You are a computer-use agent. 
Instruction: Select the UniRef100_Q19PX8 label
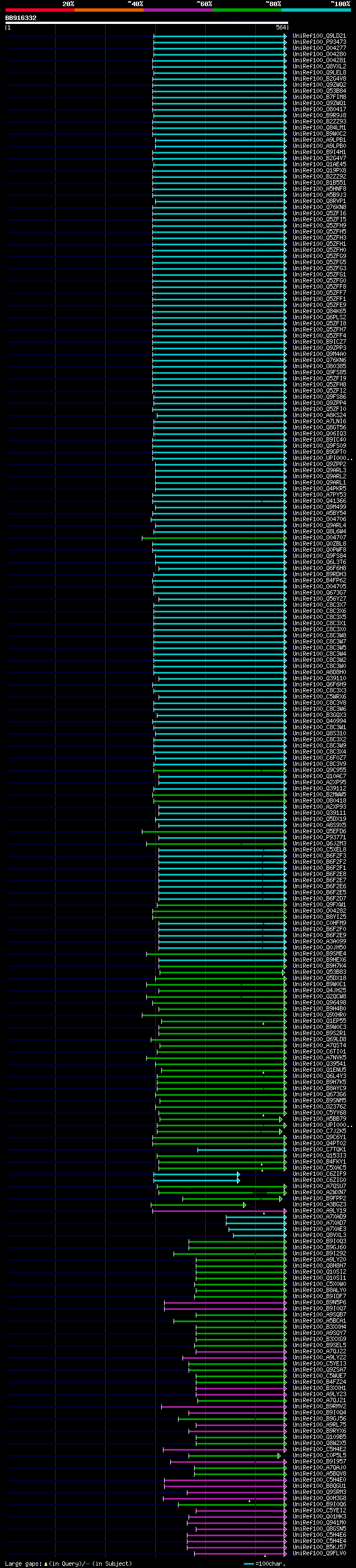pos(319,170)
